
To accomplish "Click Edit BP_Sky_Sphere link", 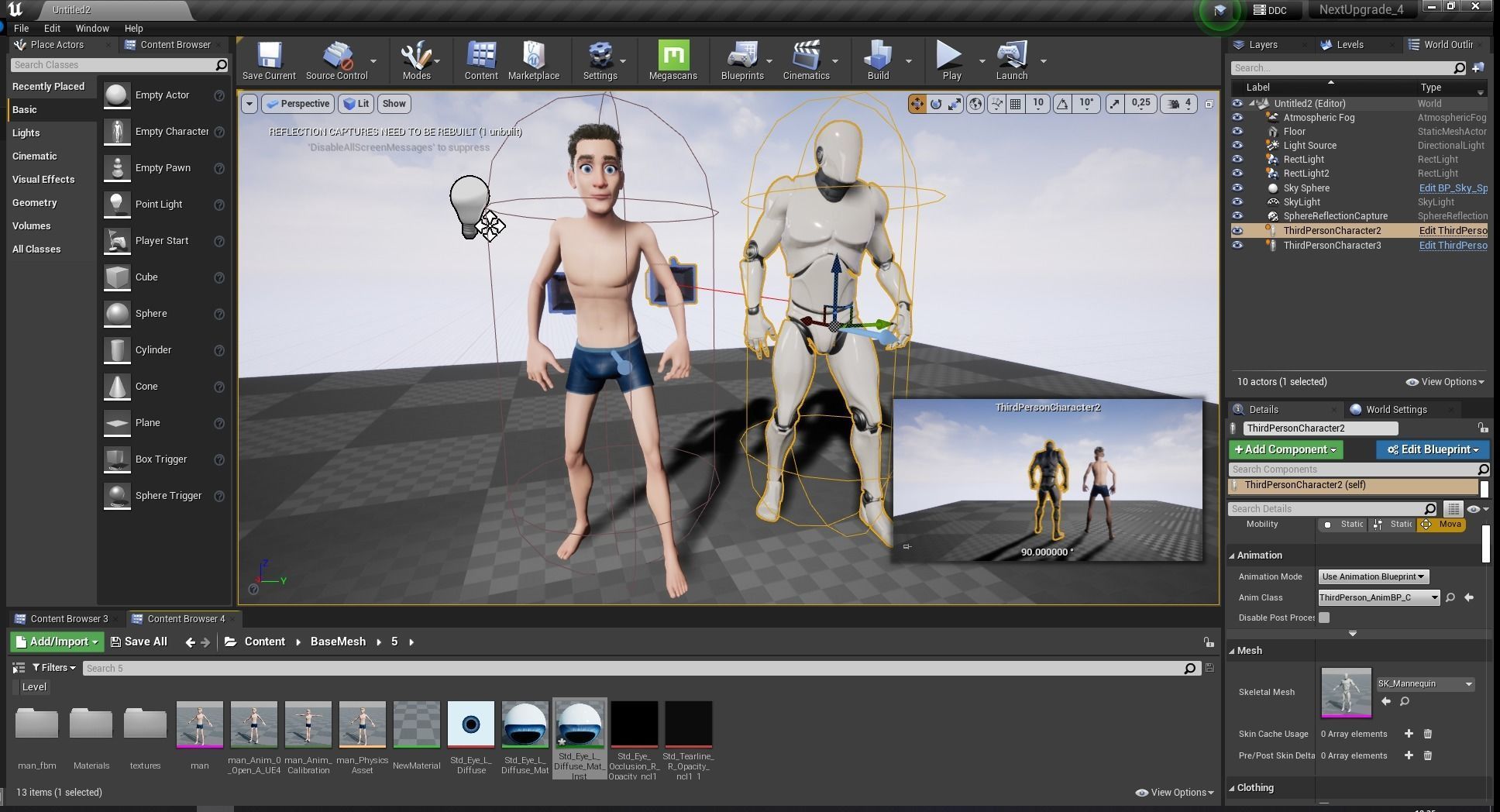I will (1453, 188).
